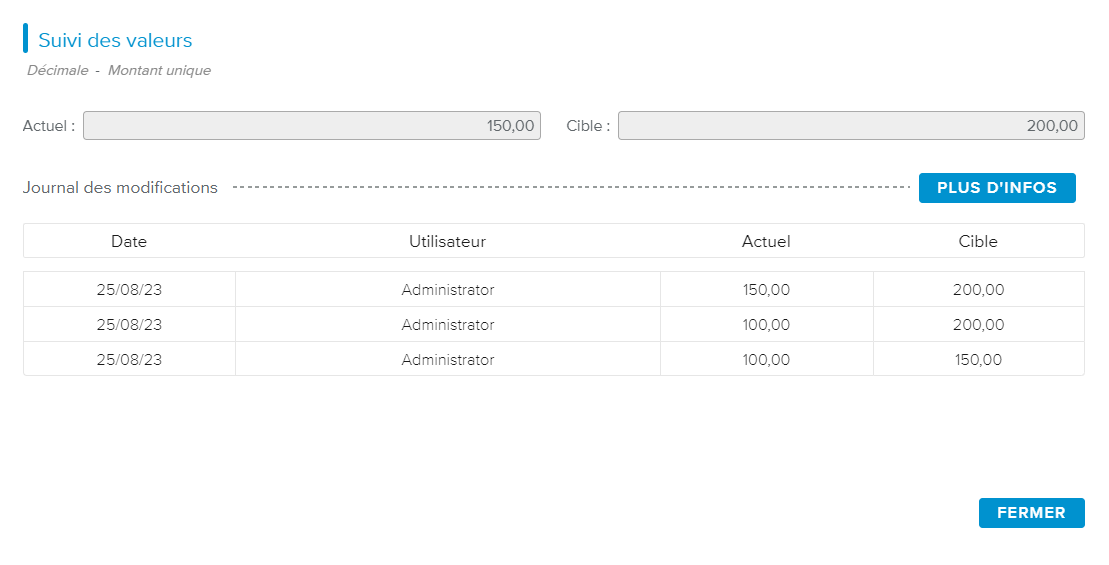Click the Utilisateur column header
The width and height of the screenshot is (1109, 565).
(x=447, y=241)
